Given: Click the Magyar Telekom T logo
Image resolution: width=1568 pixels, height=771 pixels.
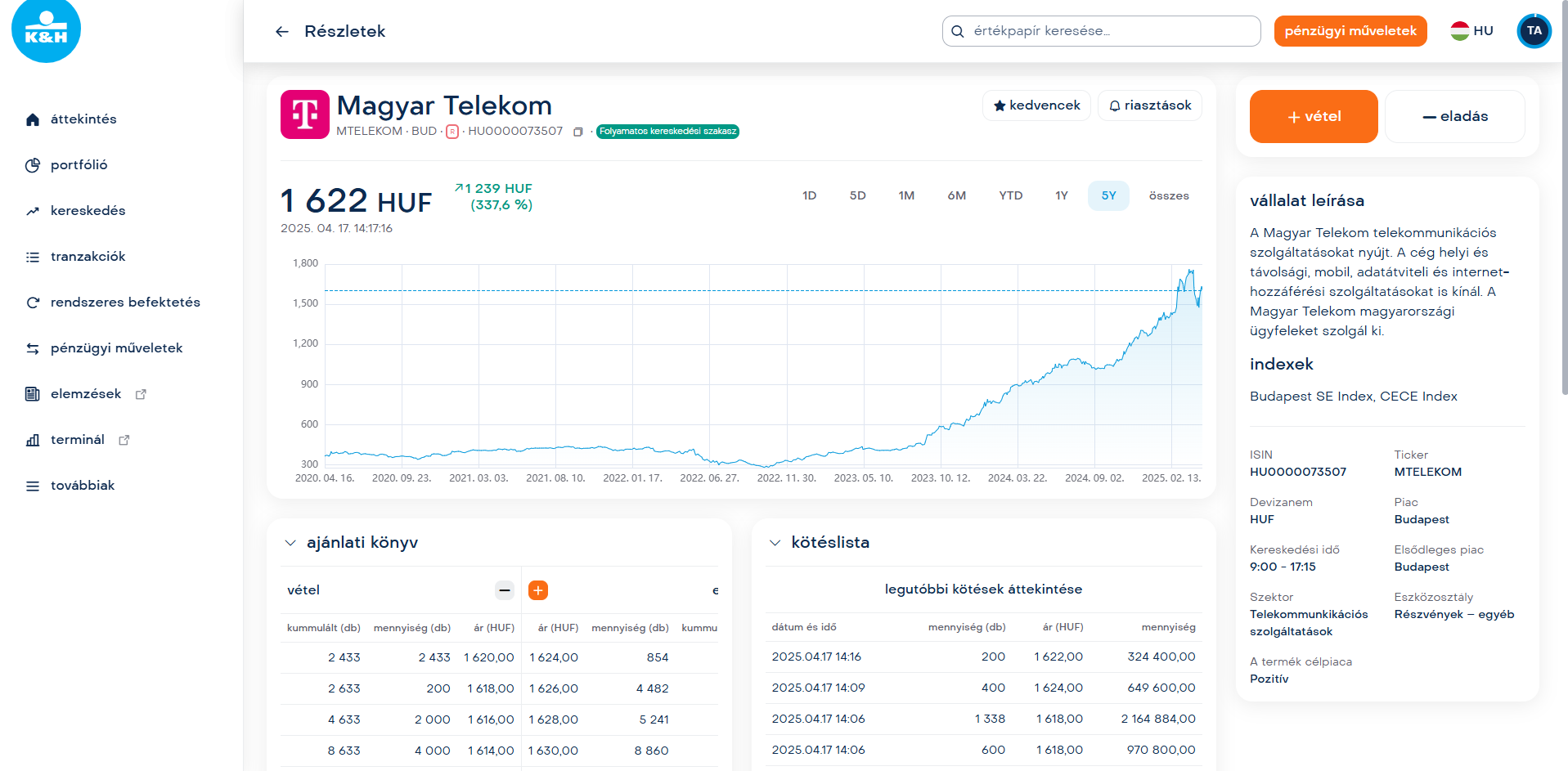Looking at the screenshot, I should point(305,114).
